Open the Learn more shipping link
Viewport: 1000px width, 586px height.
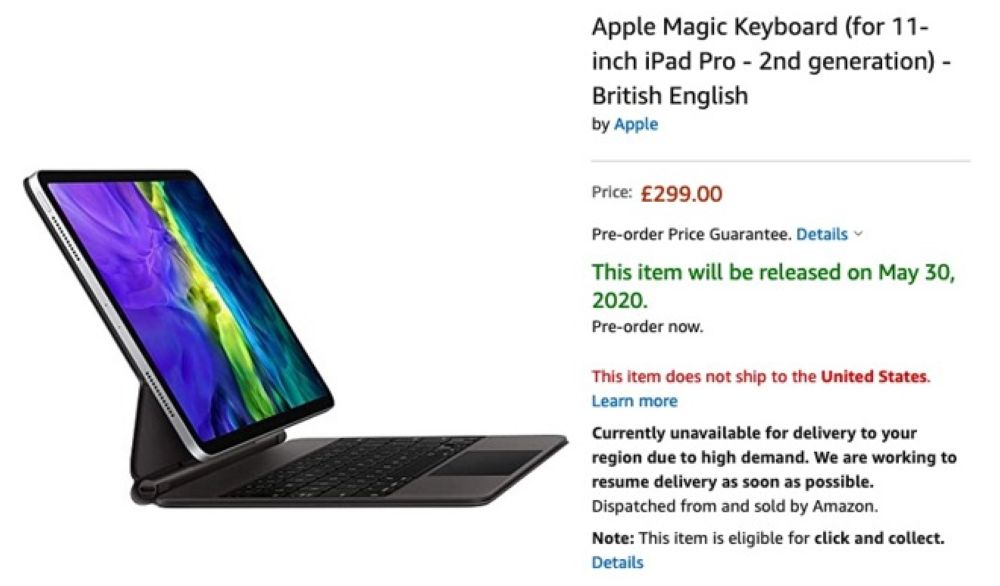click(634, 400)
